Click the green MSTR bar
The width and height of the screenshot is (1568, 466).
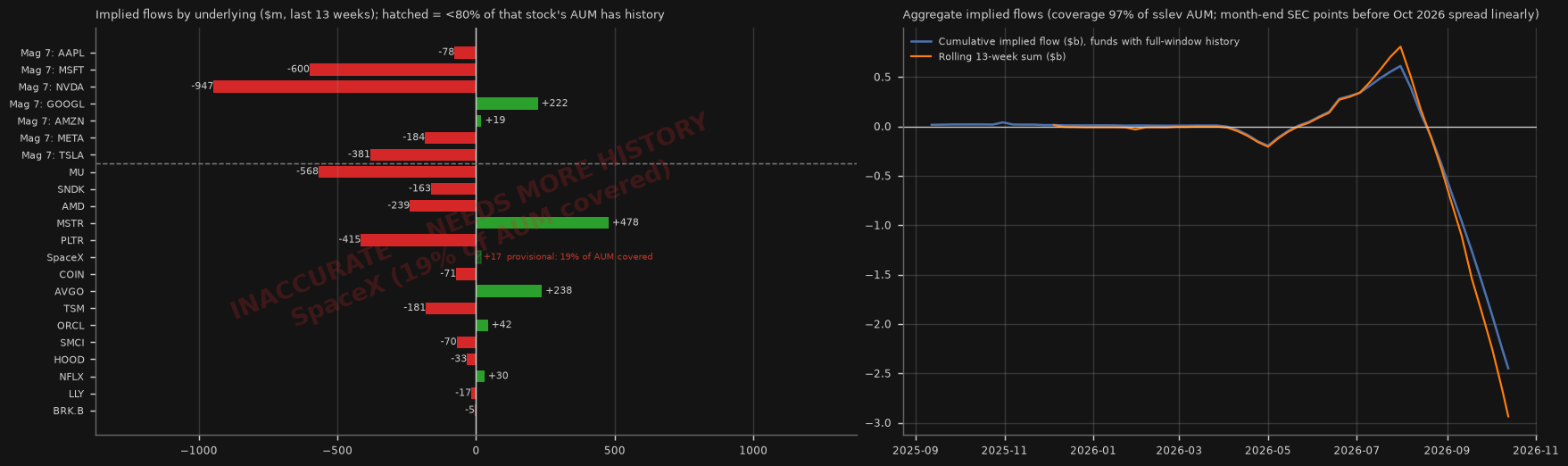pos(542,223)
